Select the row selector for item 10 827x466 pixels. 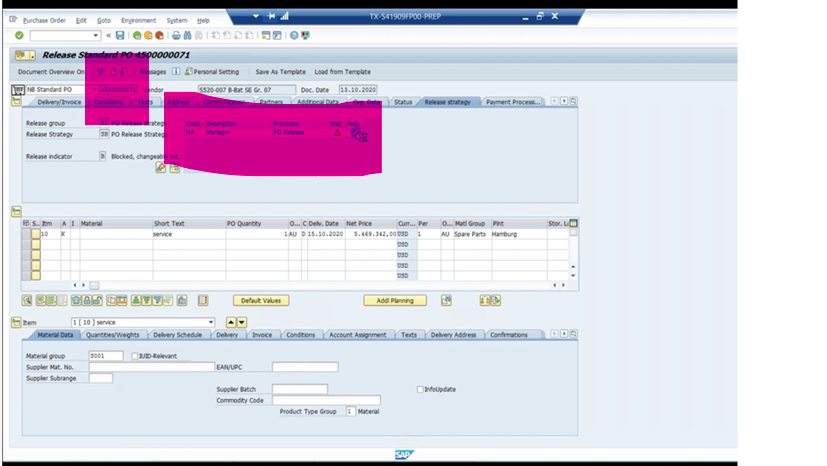pyautogui.click(x=26, y=234)
